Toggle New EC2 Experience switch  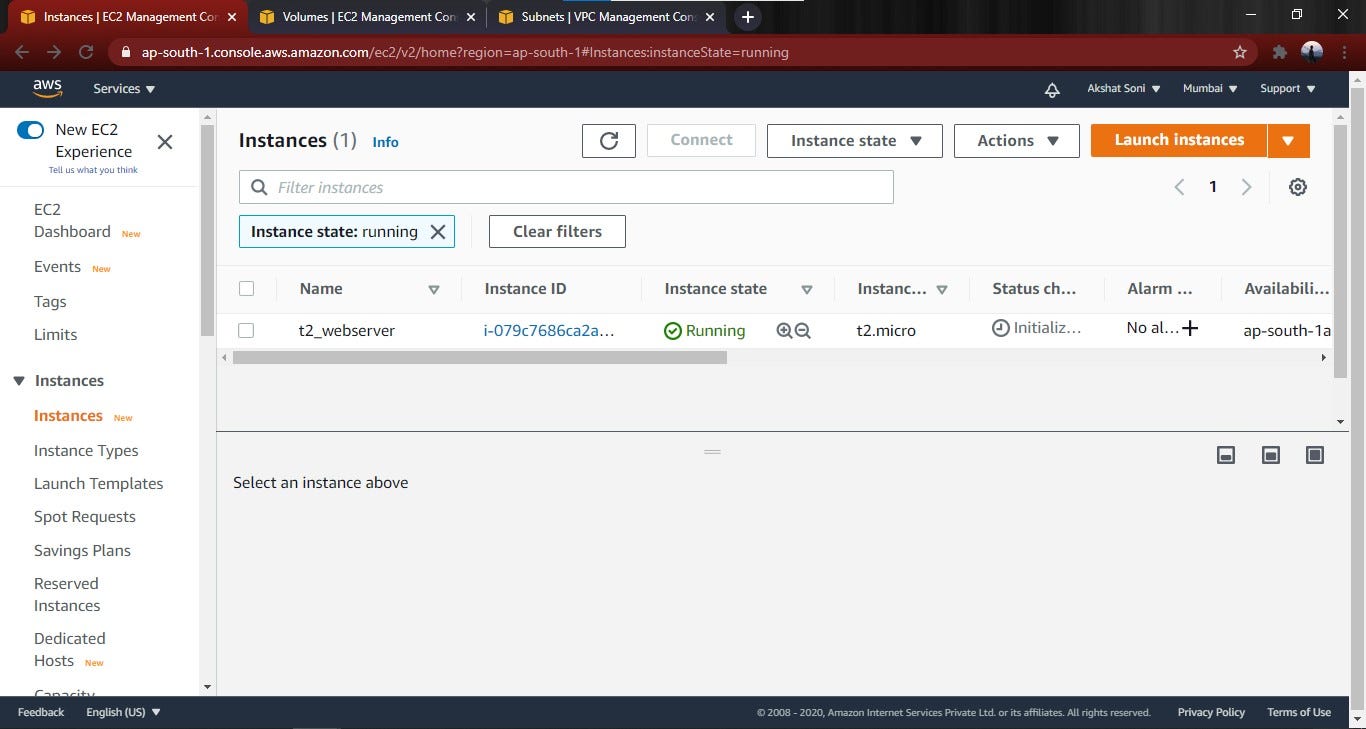coord(31,130)
